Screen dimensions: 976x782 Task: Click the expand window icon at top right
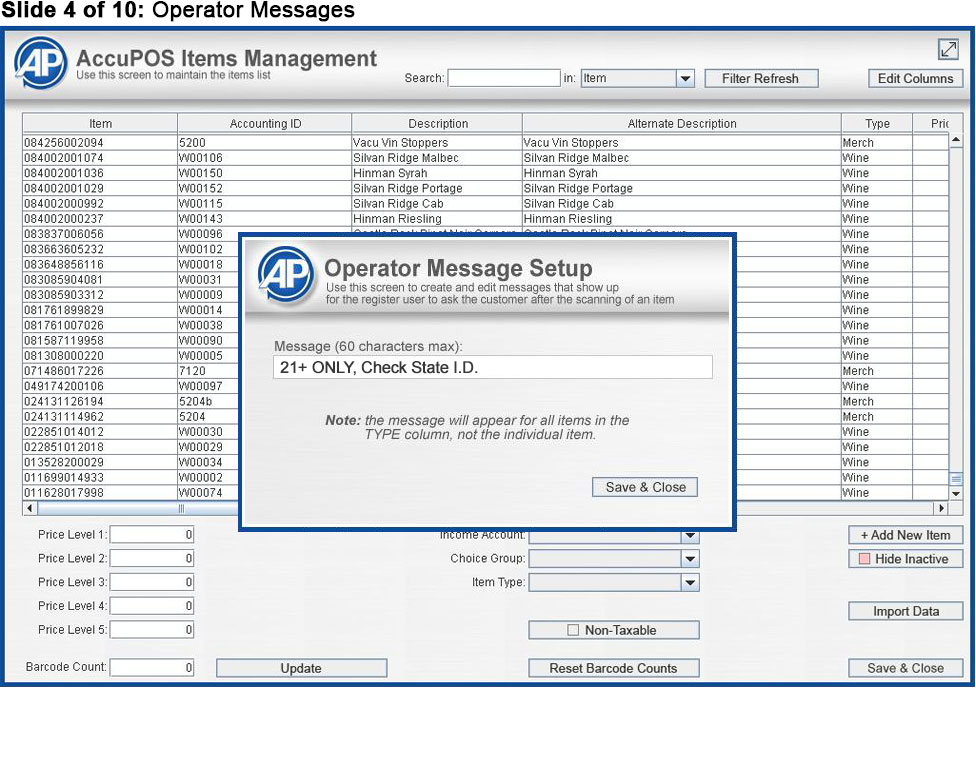[948, 49]
